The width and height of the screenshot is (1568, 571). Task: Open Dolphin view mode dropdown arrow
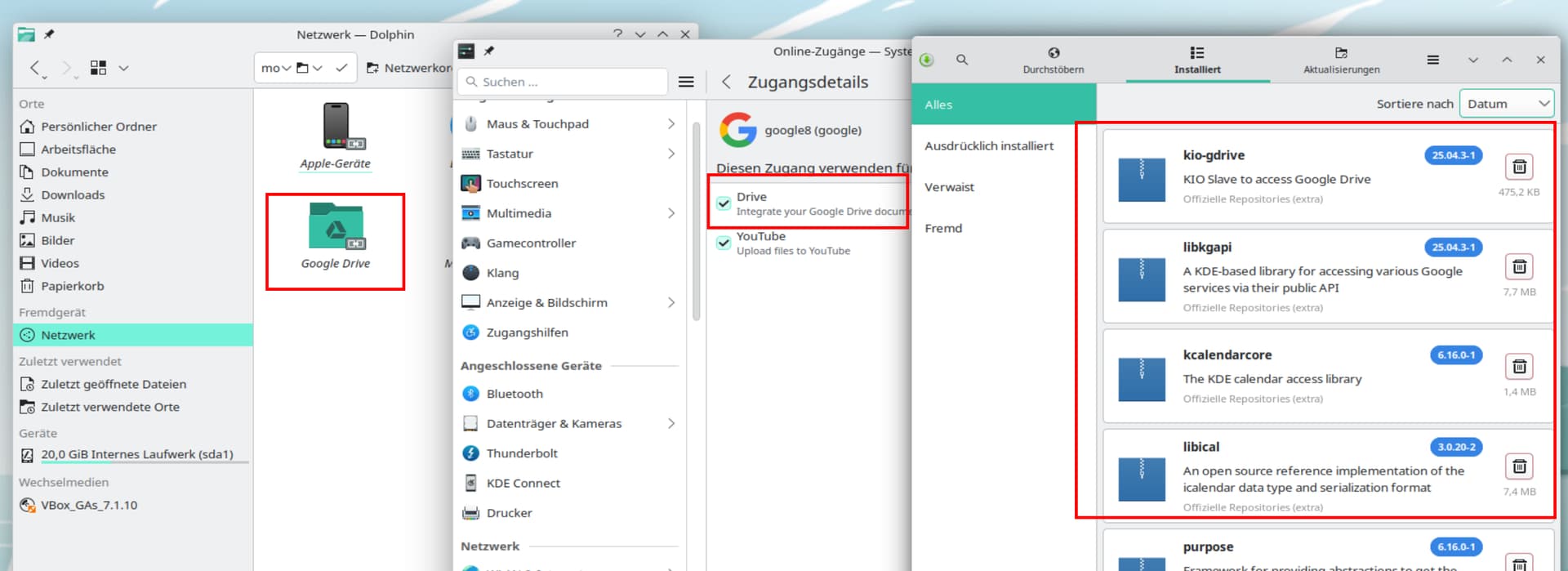pyautogui.click(x=124, y=68)
